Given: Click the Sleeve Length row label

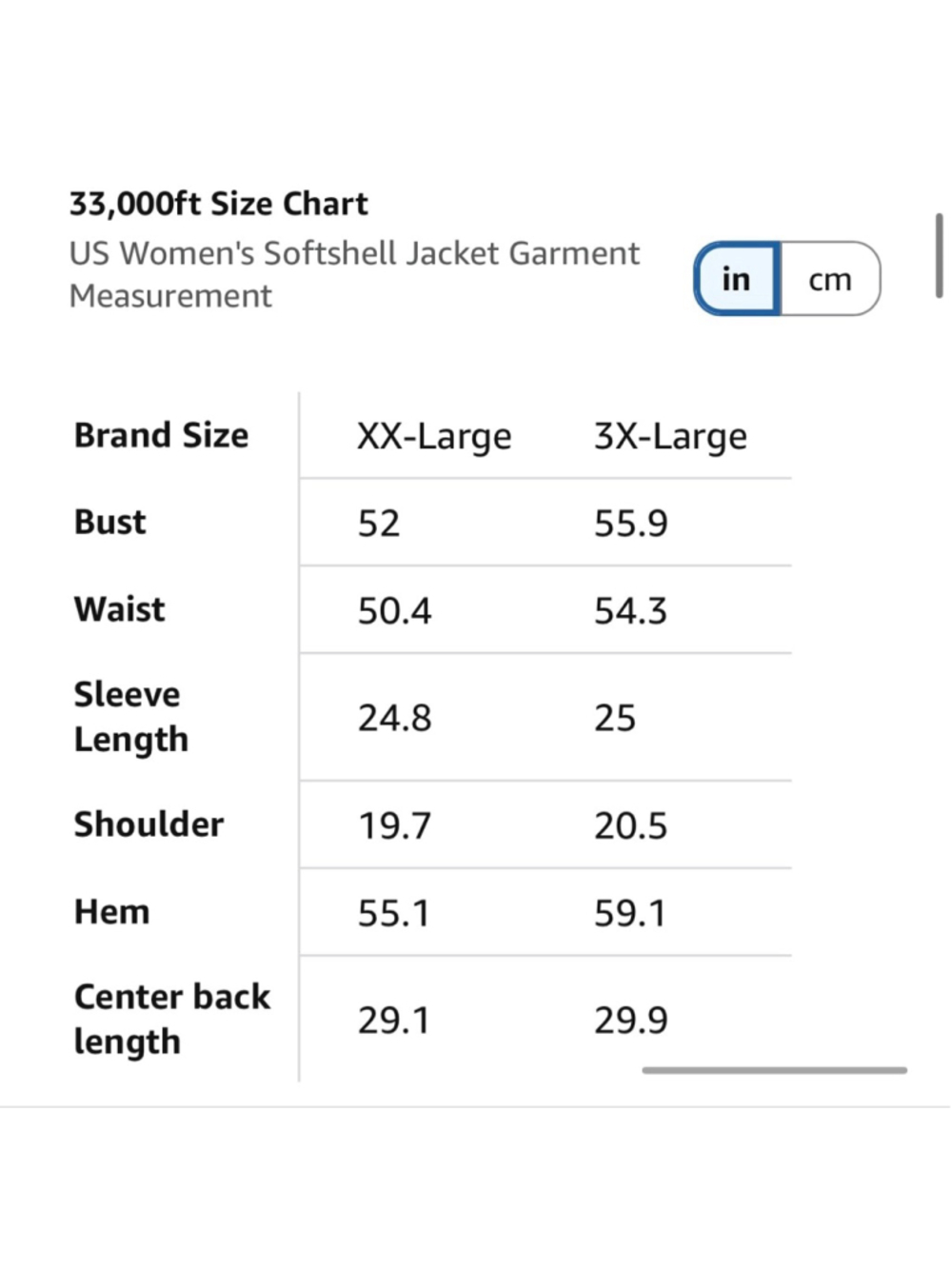Looking at the screenshot, I should pyautogui.click(x=131, y=717).
